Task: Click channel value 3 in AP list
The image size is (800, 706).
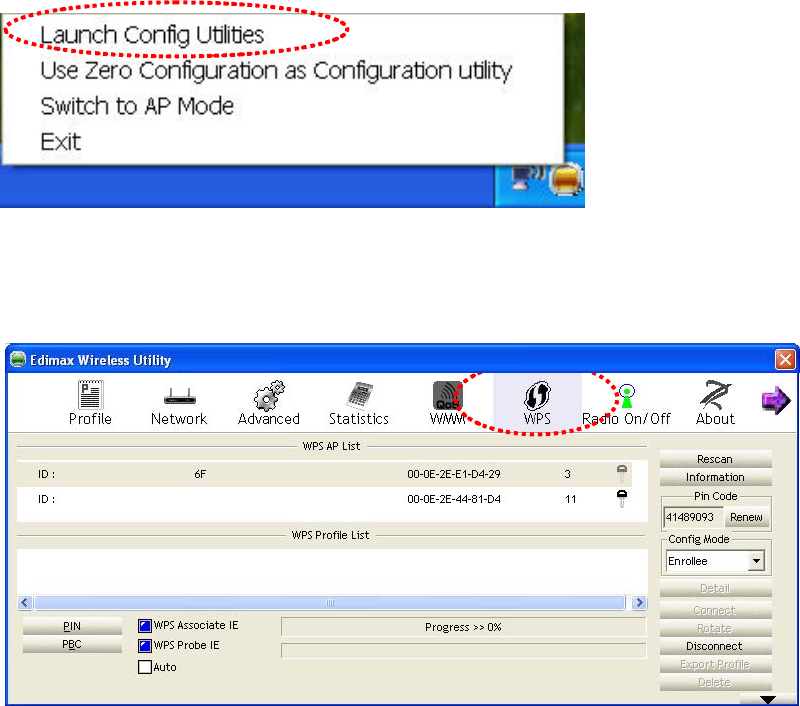Action: (x=567, y=474)
